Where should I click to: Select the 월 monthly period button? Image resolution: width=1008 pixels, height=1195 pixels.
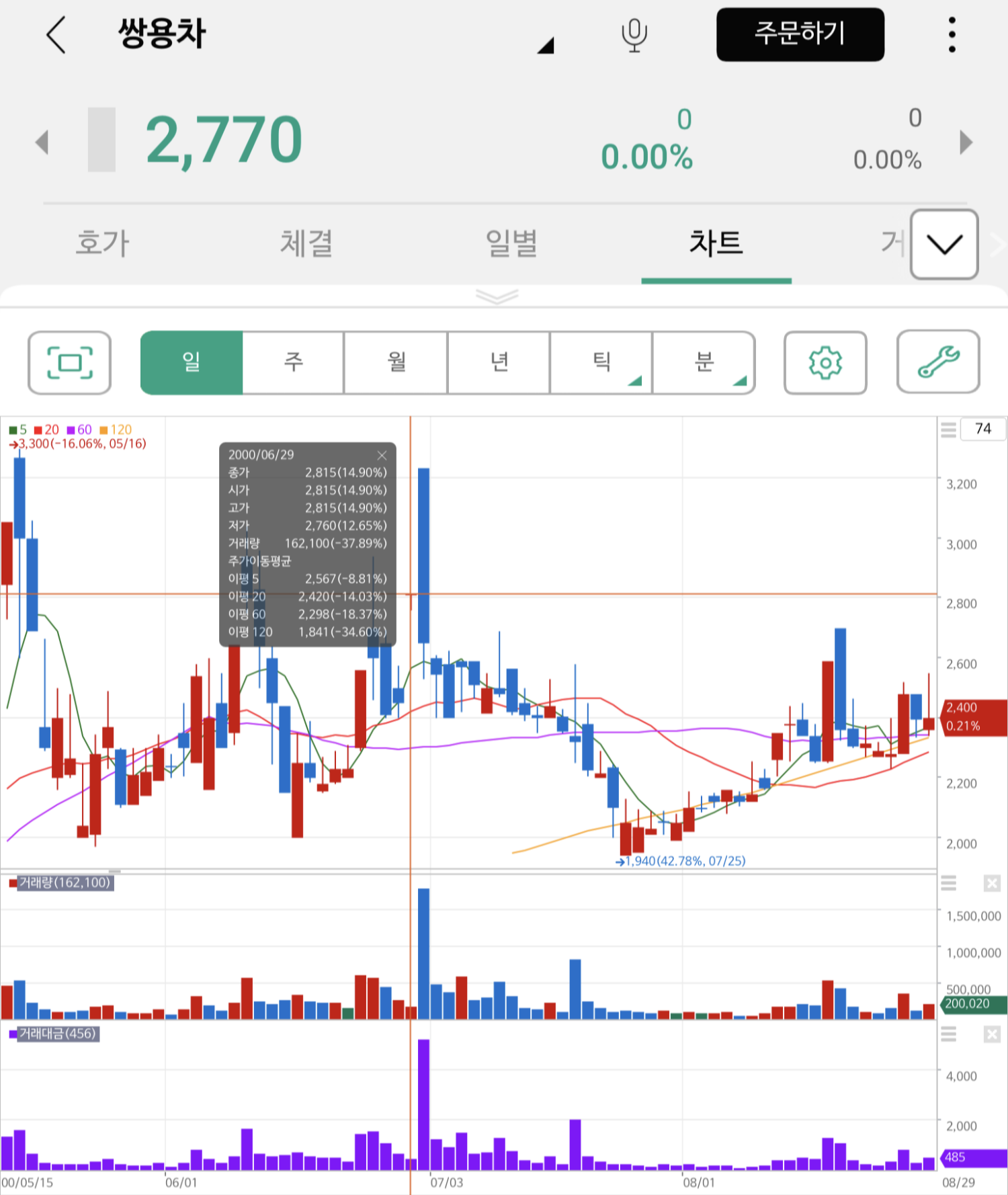point(396,363)
